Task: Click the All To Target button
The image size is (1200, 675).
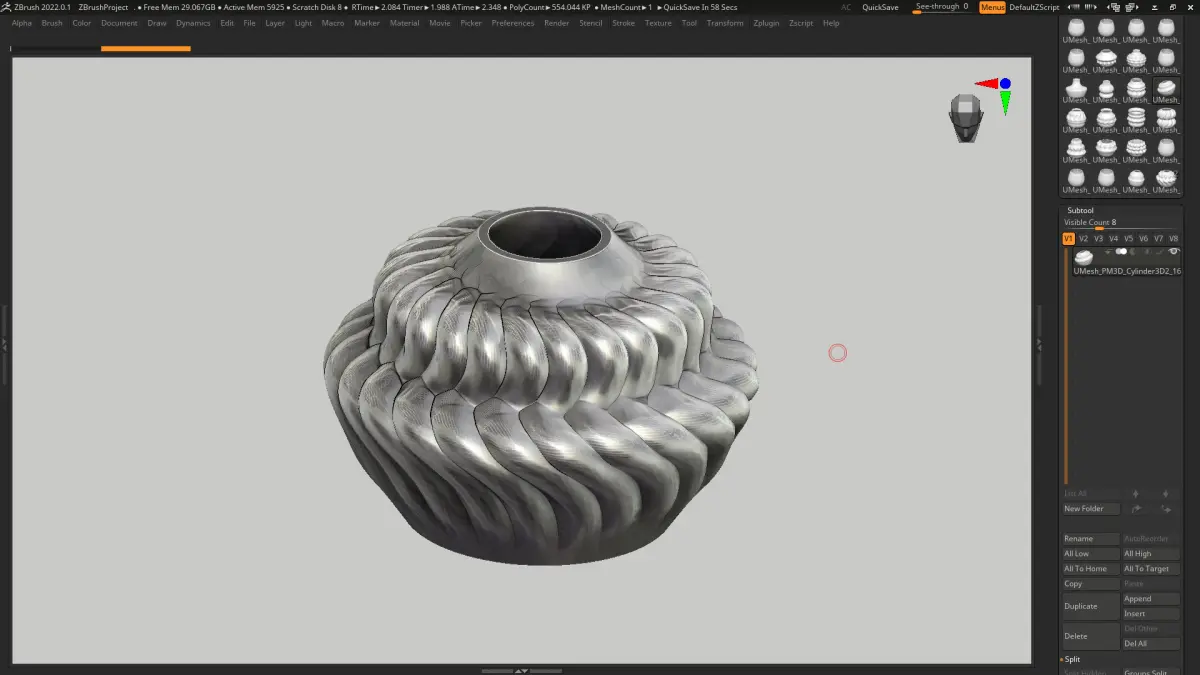Action: (1151, 569)
